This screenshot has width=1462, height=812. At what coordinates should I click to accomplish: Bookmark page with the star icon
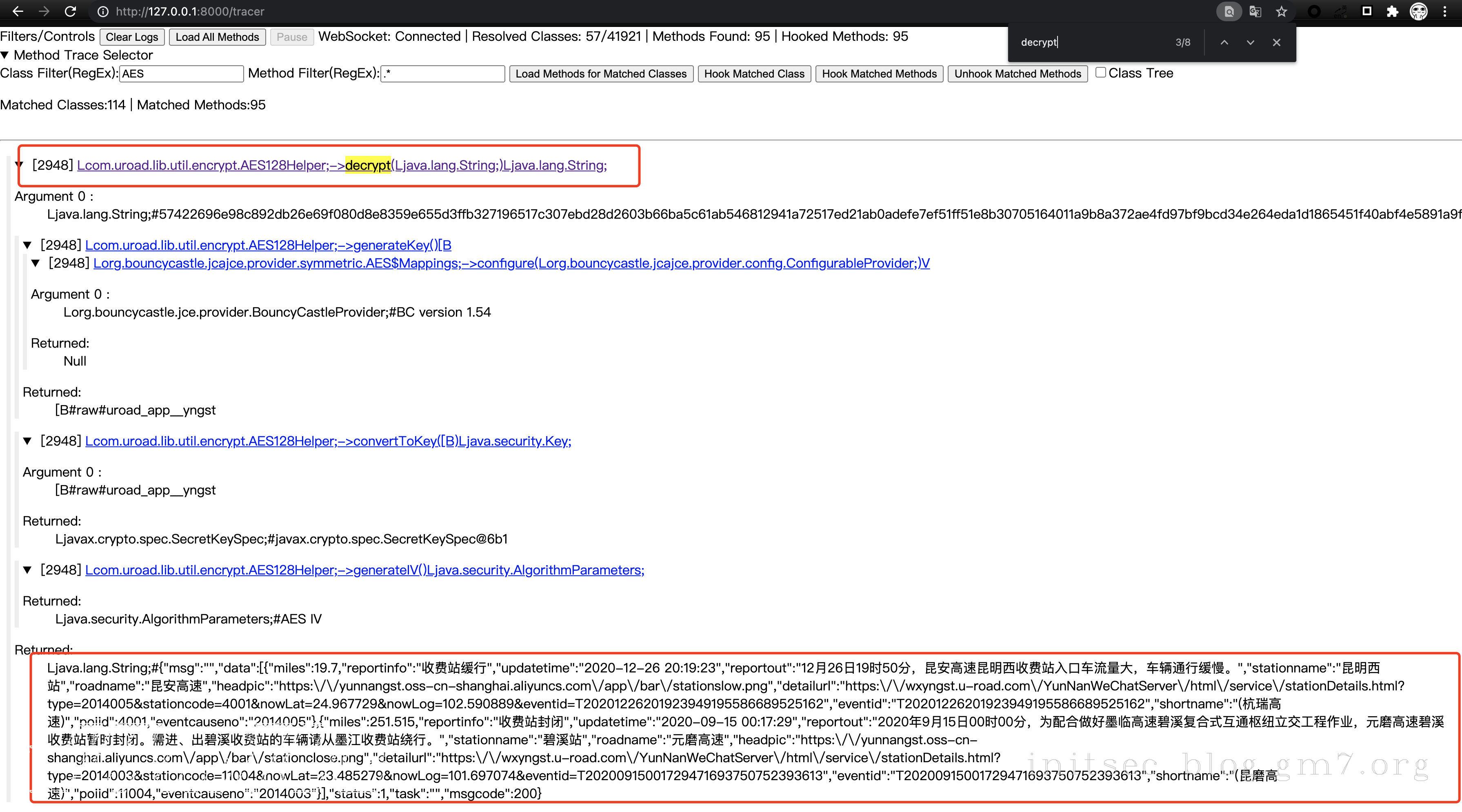(1282, 11)
